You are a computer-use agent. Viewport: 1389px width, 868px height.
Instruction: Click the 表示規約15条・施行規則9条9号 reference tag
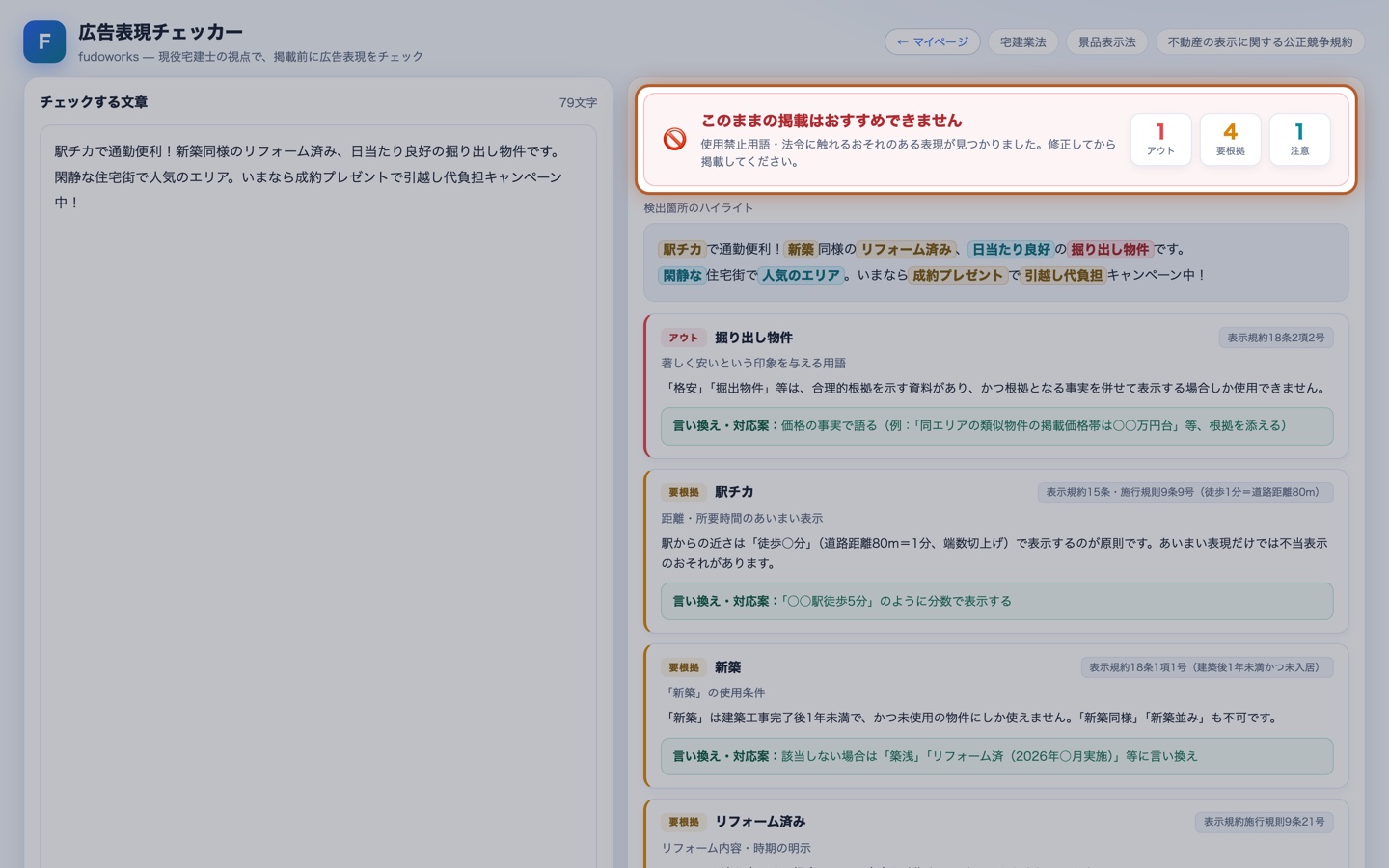point(1185,492)
